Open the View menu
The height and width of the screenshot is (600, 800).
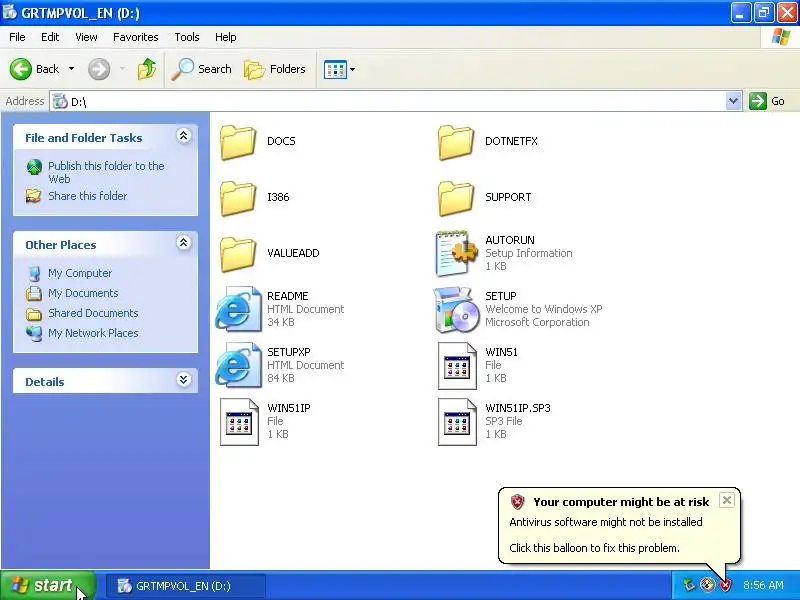click(x=86, y=37)
